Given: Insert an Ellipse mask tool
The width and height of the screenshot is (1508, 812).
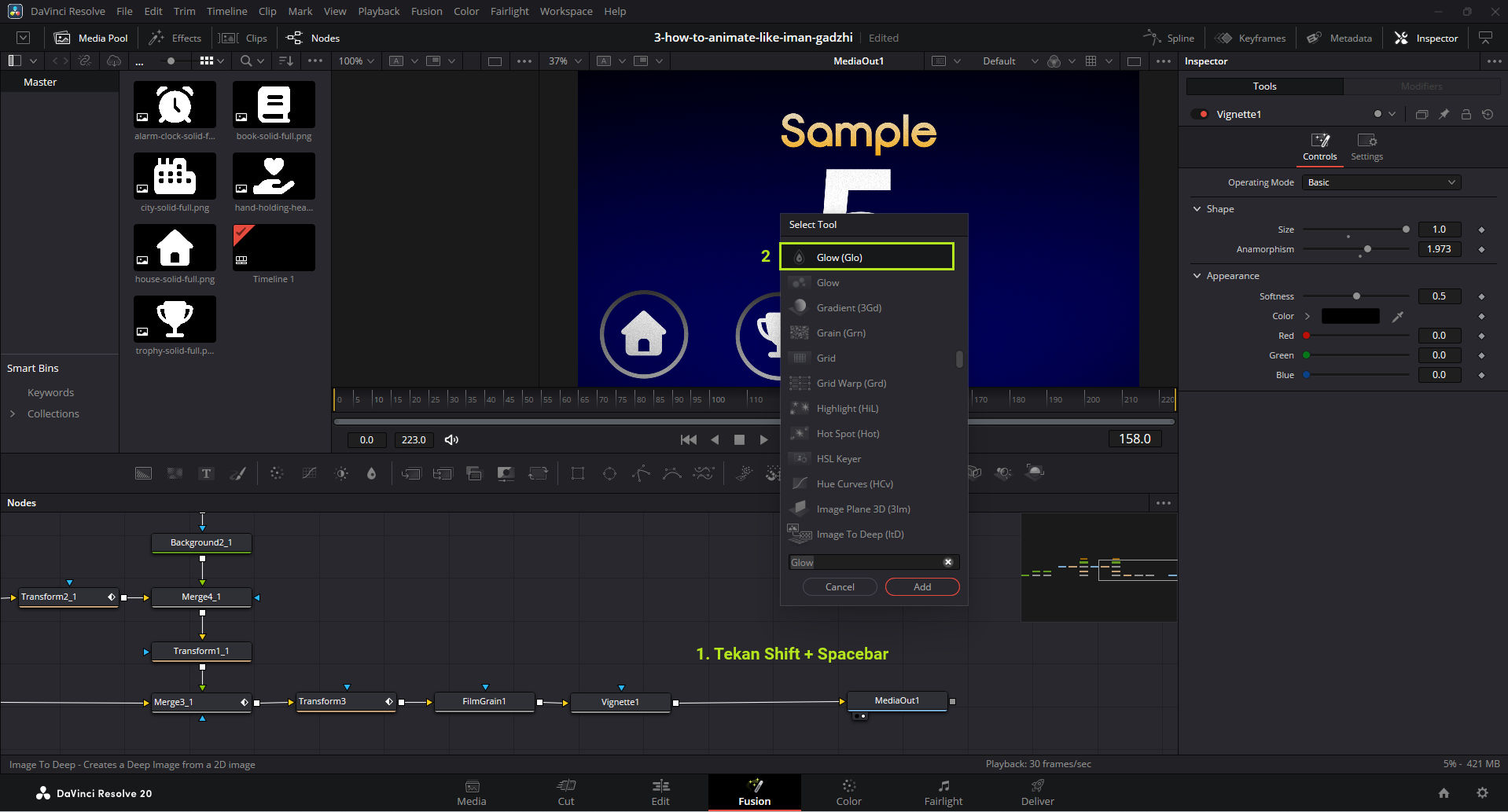Looking at the screenshot, I should pyautogui.click(x=609, y=473).
